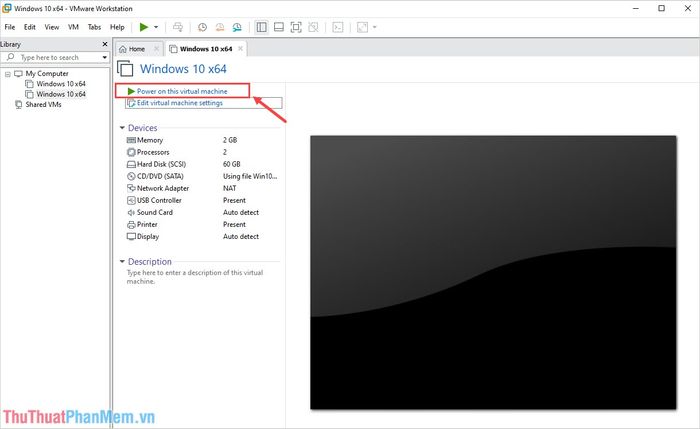
Task: Revert VM to snapshot icon
Action: coord(220,27)
